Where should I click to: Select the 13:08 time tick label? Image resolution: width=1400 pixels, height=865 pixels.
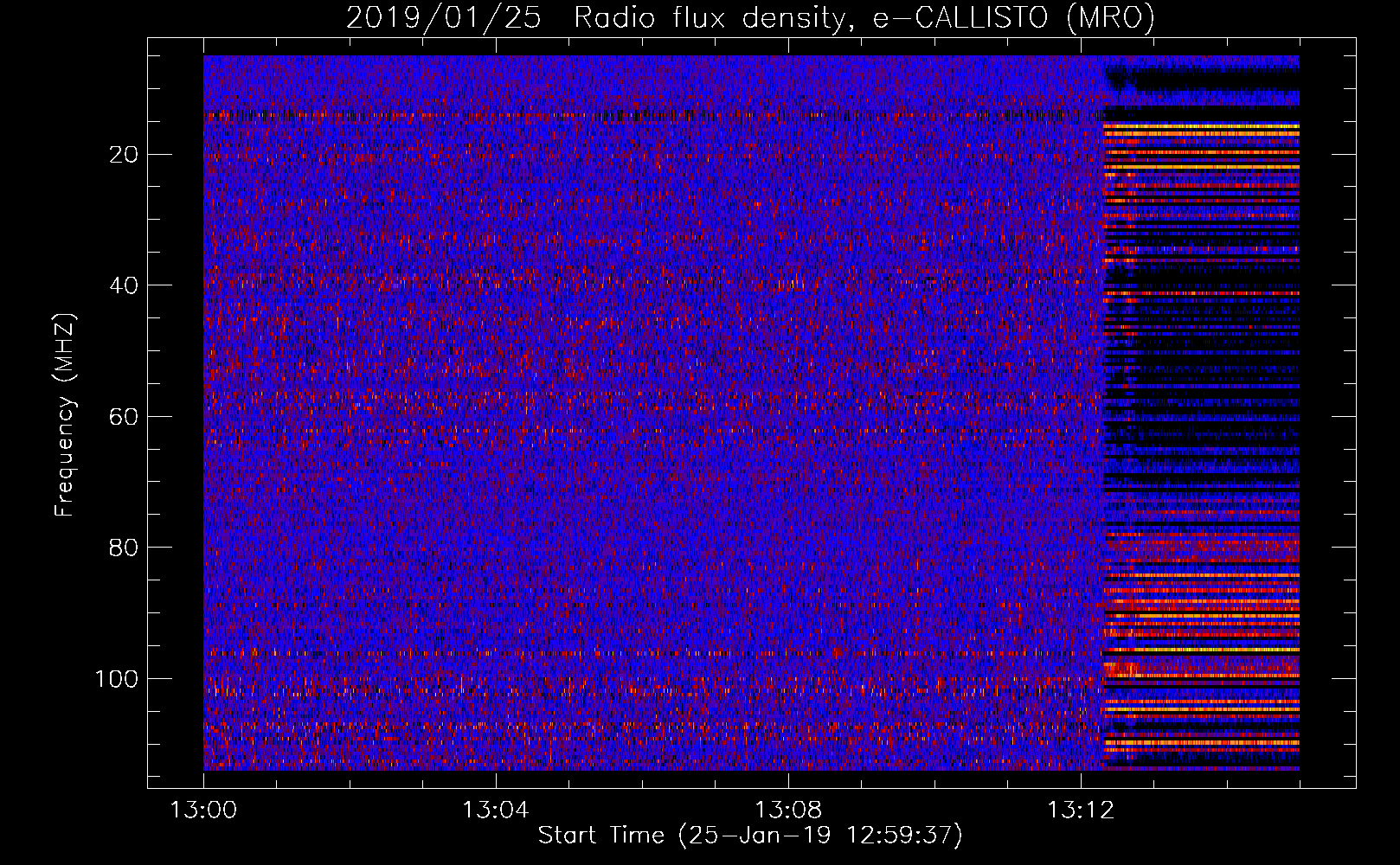coord(788,810)
